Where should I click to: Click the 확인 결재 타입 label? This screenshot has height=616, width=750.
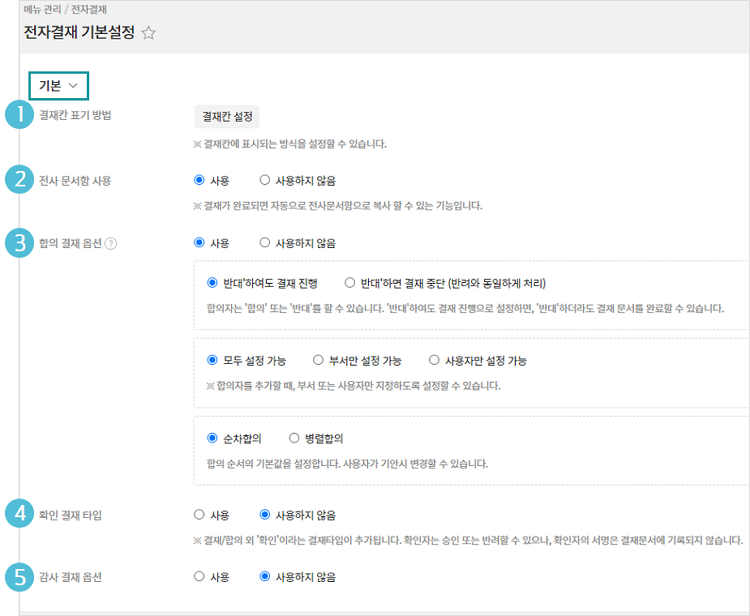[x=70, y=516]
